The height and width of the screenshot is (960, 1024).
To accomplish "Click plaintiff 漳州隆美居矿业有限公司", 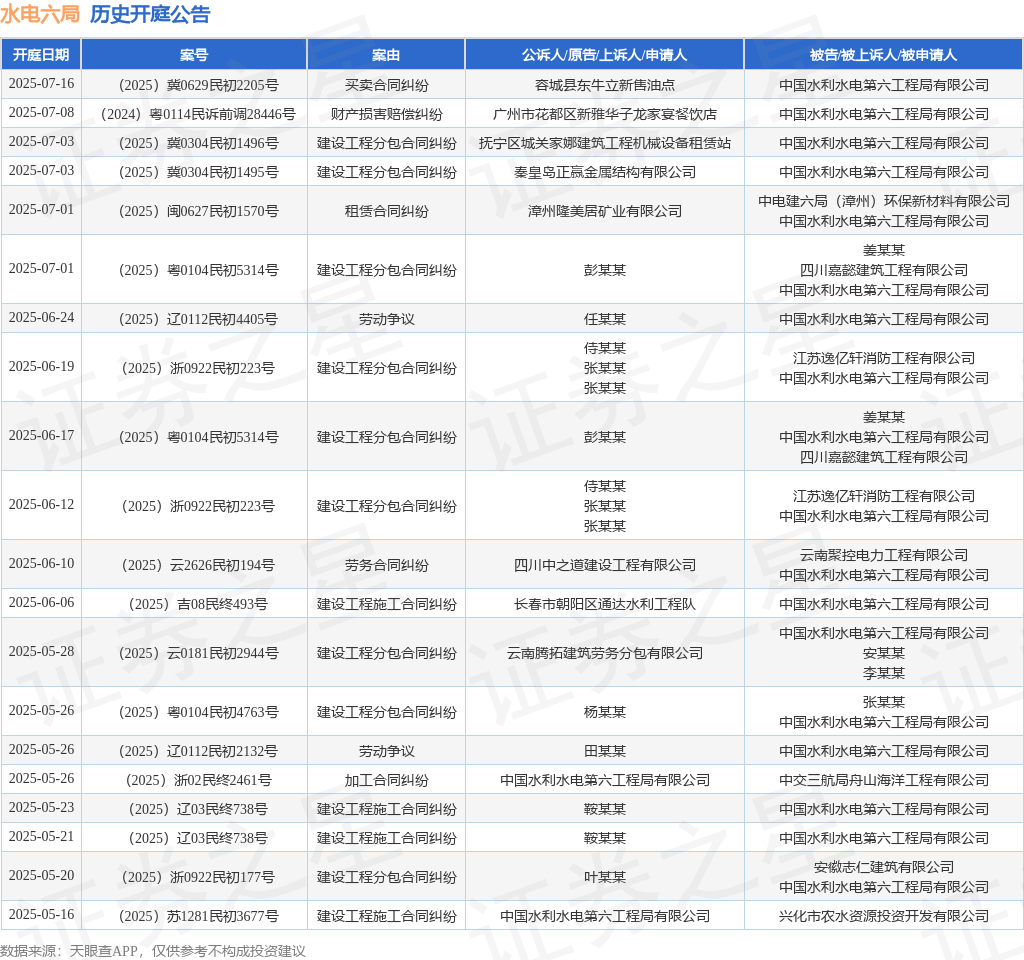I will [x=604, y=212].
